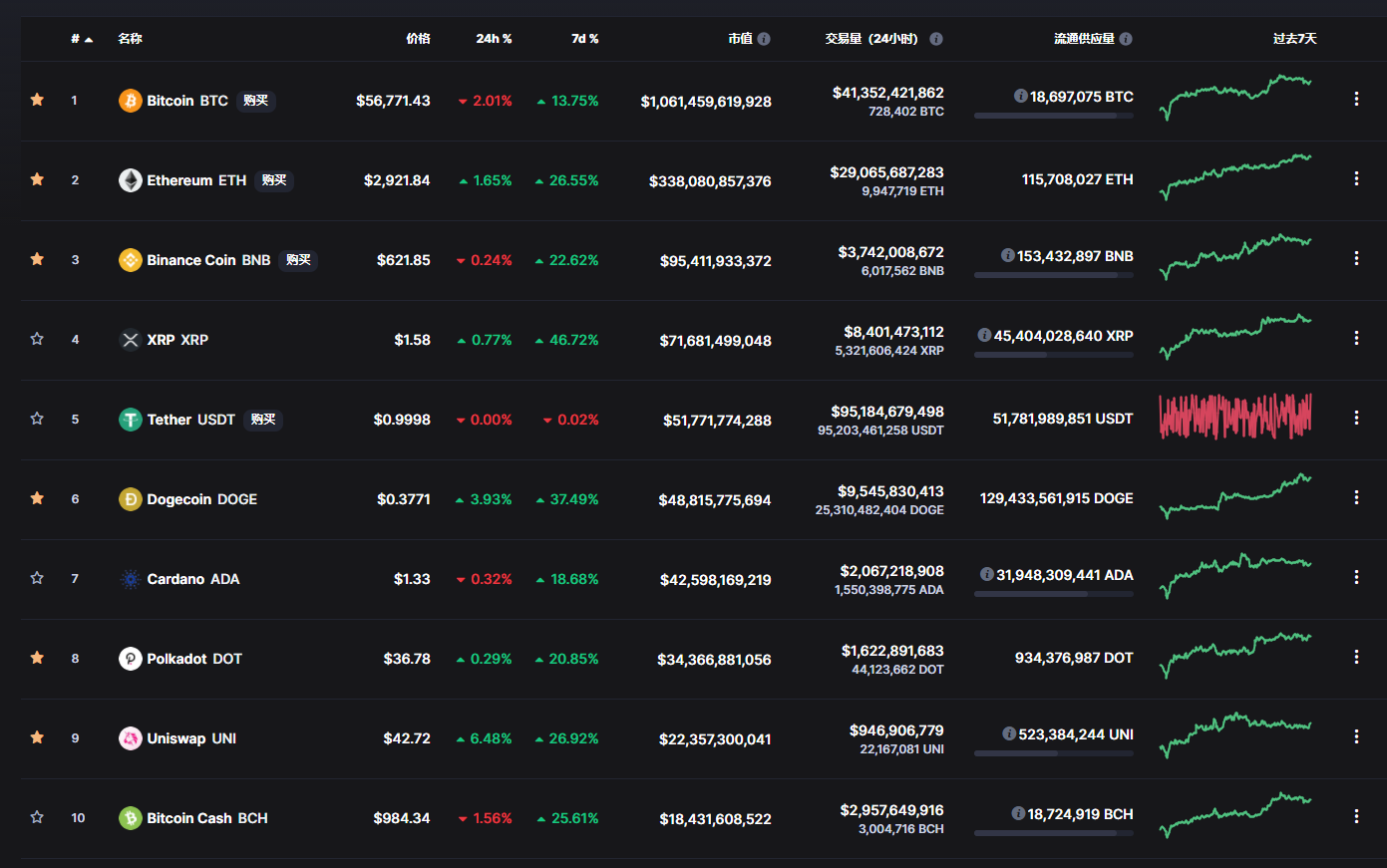
Task: Click the Bitcoin coin logo icon
Action: point(131,101)
